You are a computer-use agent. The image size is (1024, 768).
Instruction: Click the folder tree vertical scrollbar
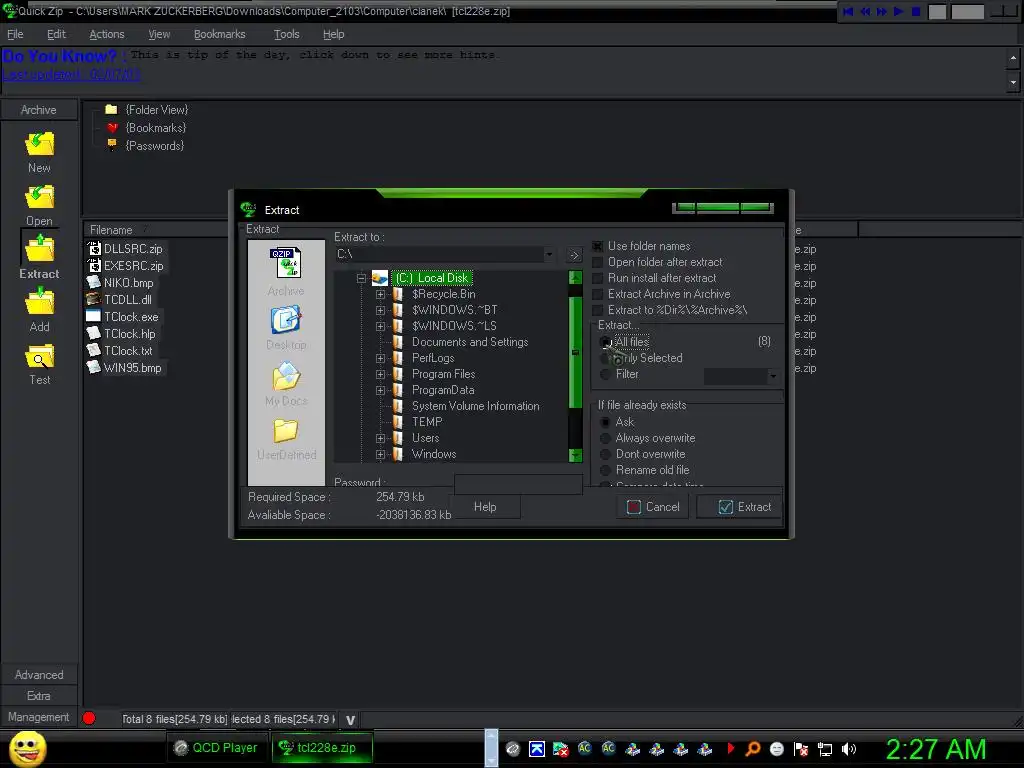575,366
